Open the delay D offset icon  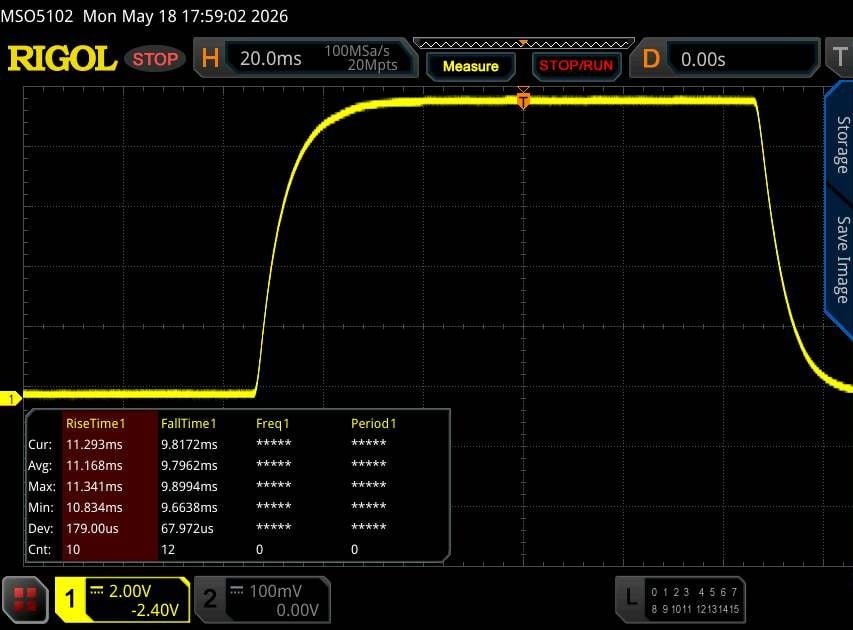point(650,59)
